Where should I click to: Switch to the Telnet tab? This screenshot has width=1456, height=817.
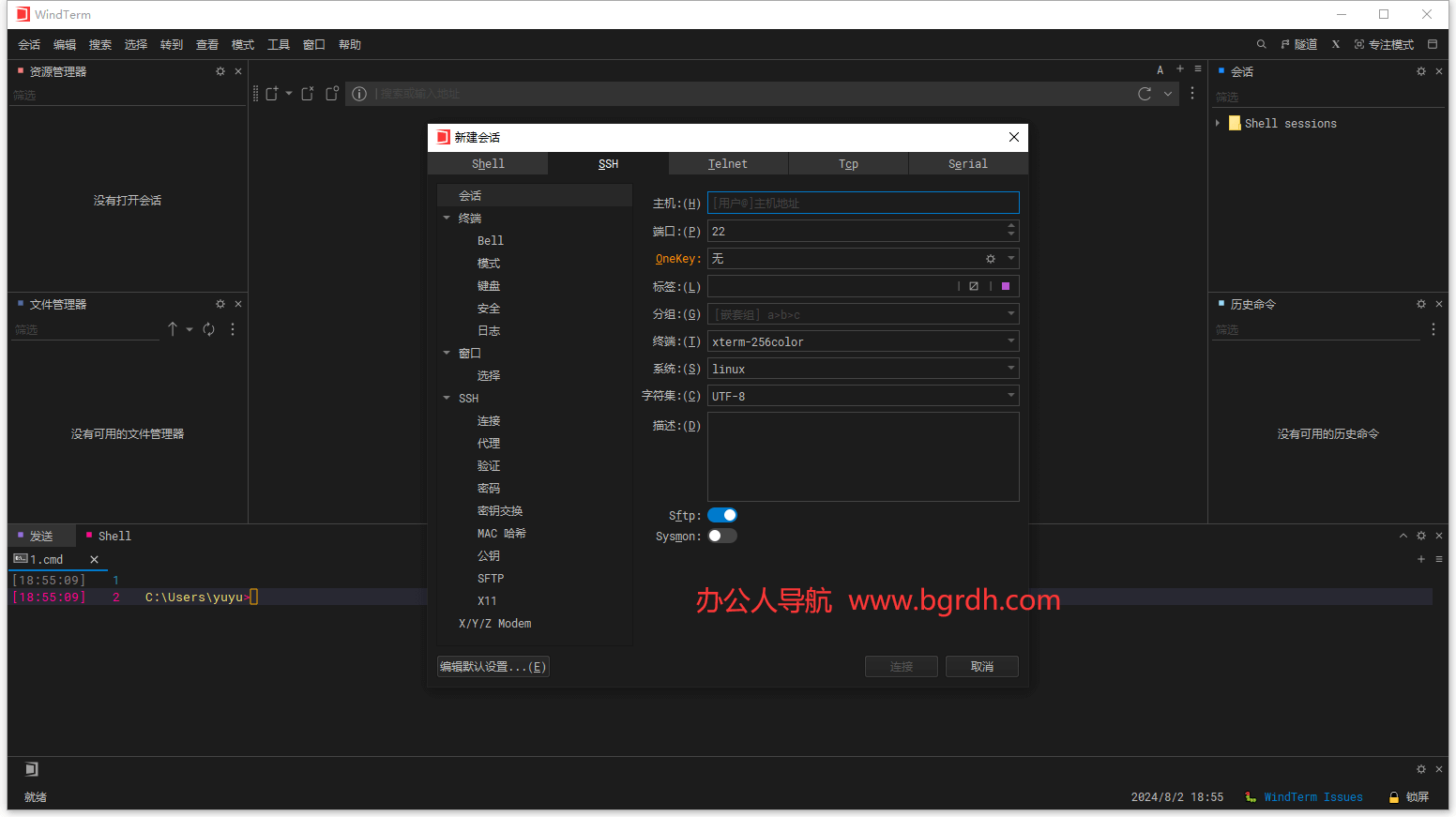coord(728,164)
